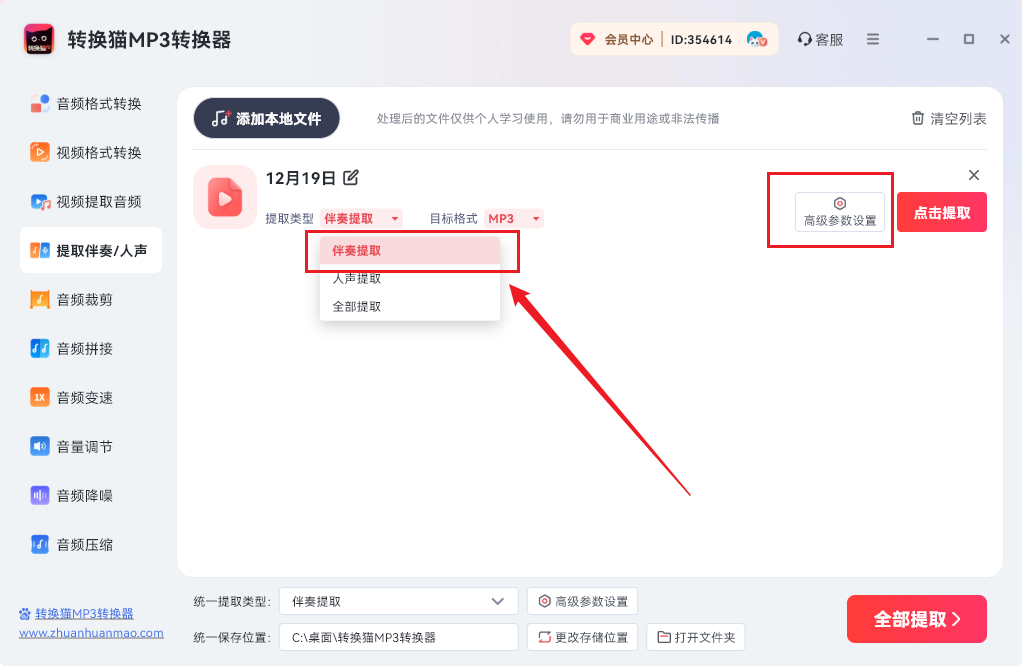Expand the 目标格式 MP3 dropdown
The height and width of the screenshot is (666, 1022).
(x=536, y=219)
